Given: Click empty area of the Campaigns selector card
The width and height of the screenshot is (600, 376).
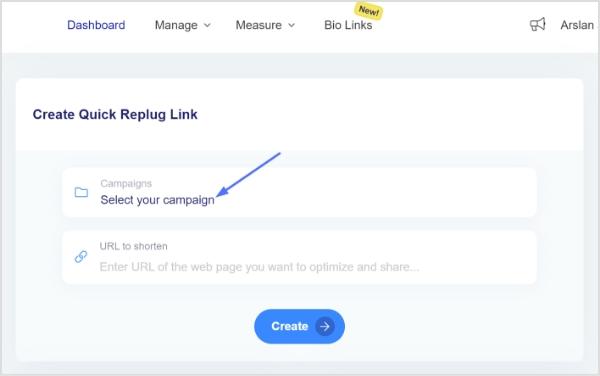Looking at the screenshot, I should [375, 192].
